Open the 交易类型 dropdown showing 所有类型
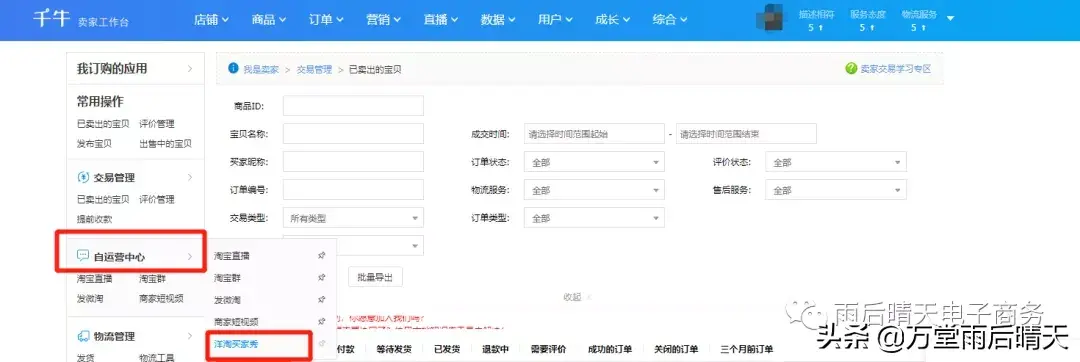1080x362 pixels. coord(353,218)
